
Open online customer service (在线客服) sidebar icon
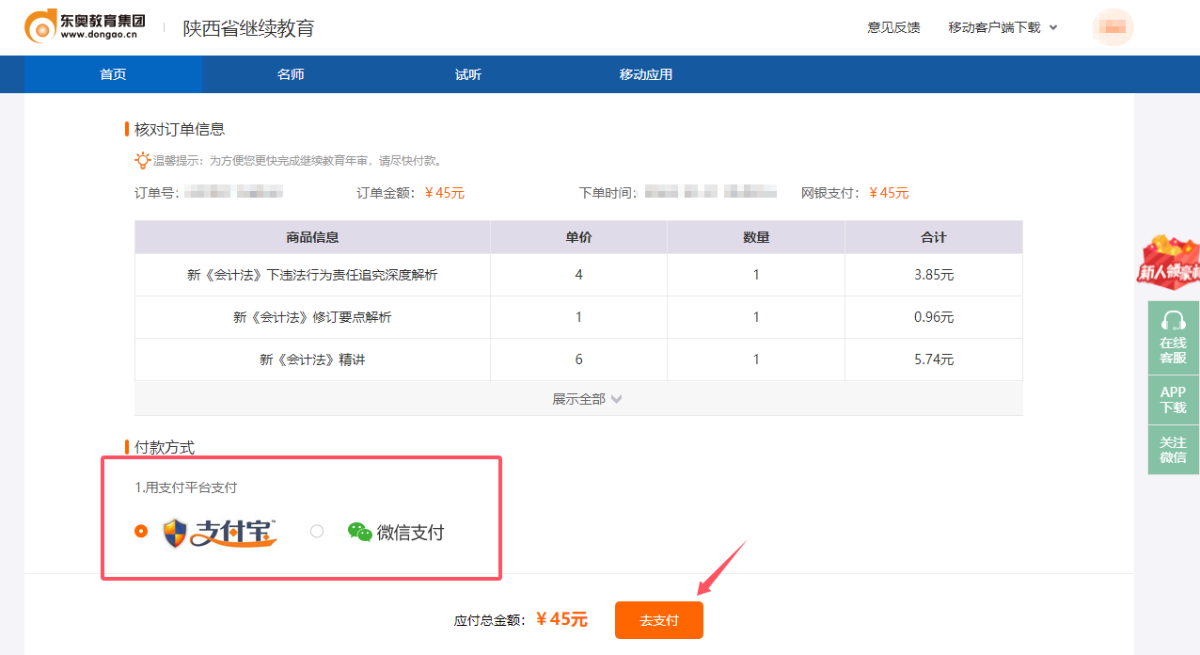(1171, 337)
